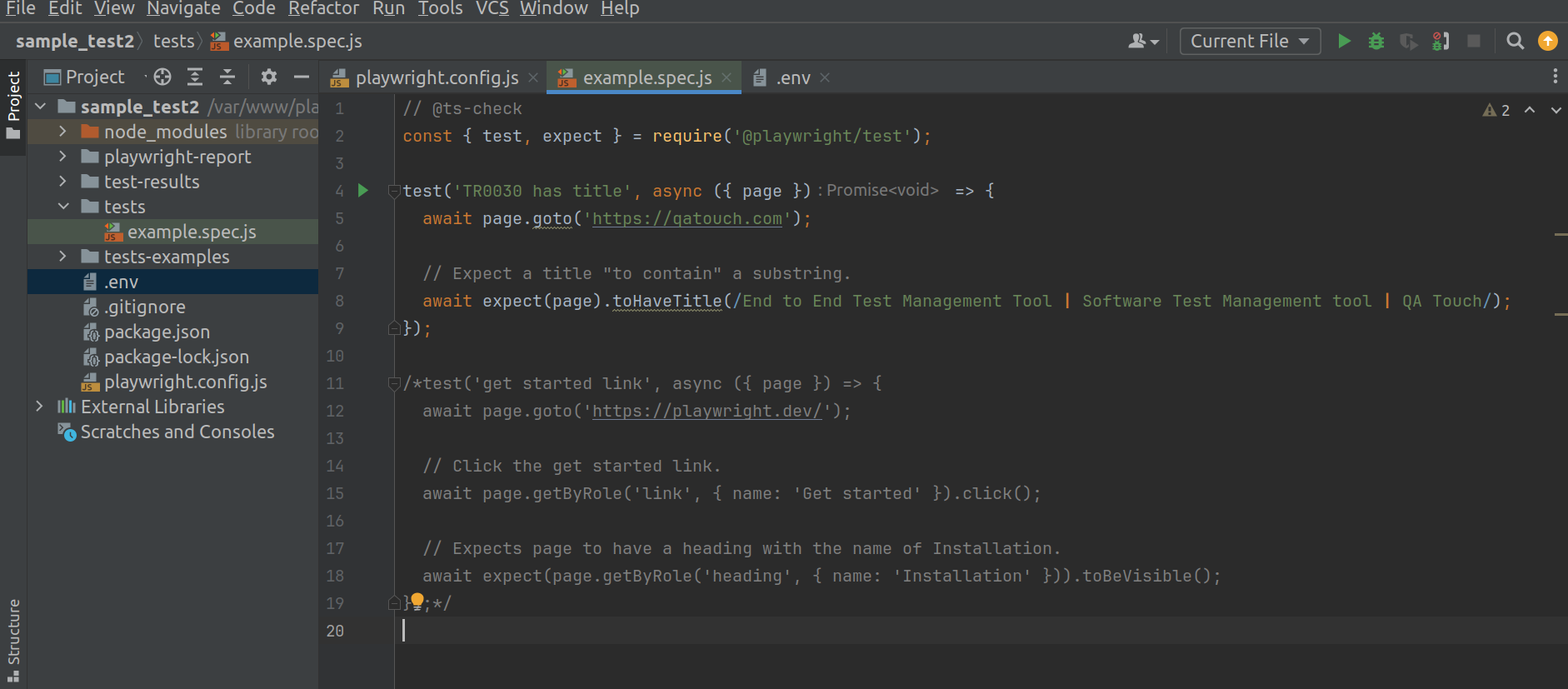Close the playwright.config.js tab
The width and height of the screenshot is (1568, 689).
coord(533,77)
